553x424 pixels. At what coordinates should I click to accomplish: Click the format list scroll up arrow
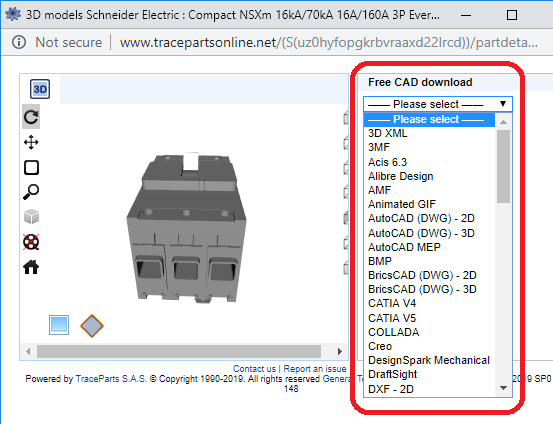tap(503, 122)
